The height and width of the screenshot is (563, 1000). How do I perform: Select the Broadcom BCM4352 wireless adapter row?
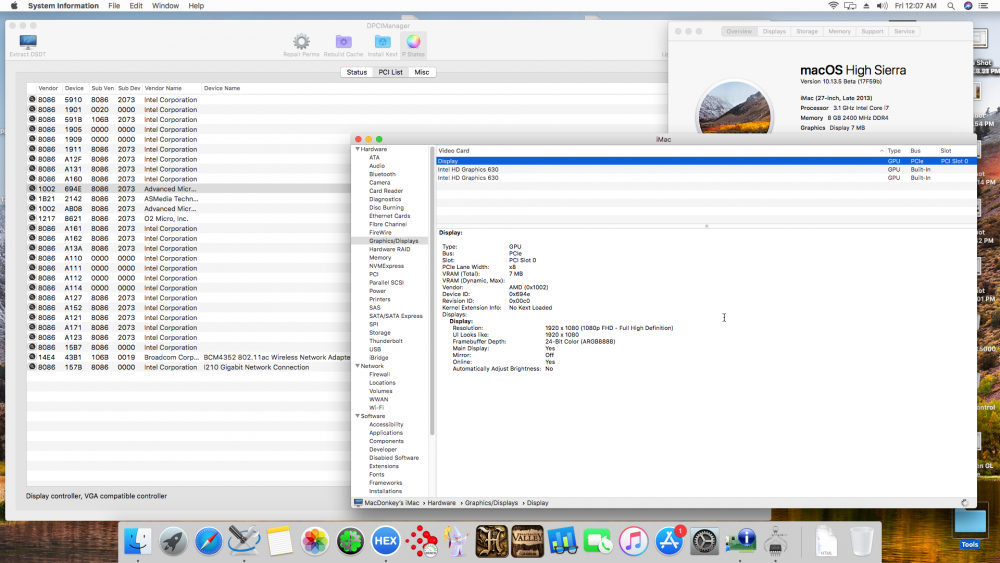[x=189, y=358]
